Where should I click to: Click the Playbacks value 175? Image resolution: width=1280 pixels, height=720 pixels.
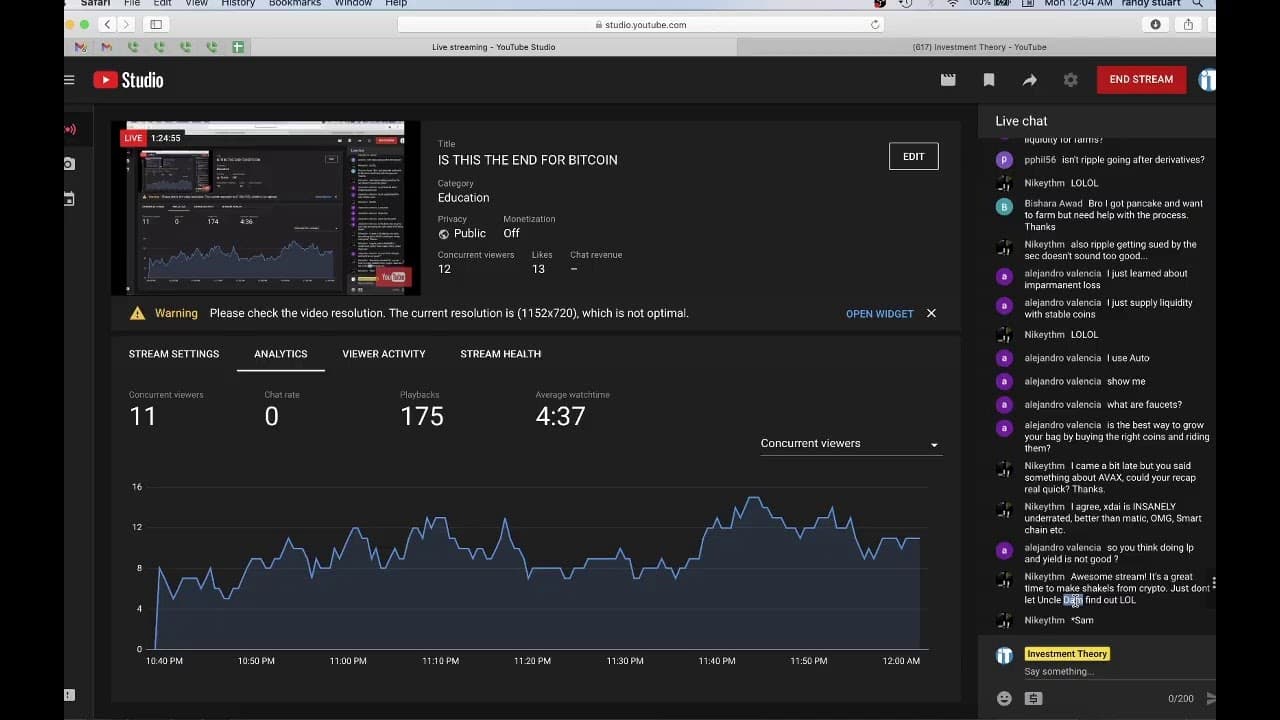[x=422, y=417]
